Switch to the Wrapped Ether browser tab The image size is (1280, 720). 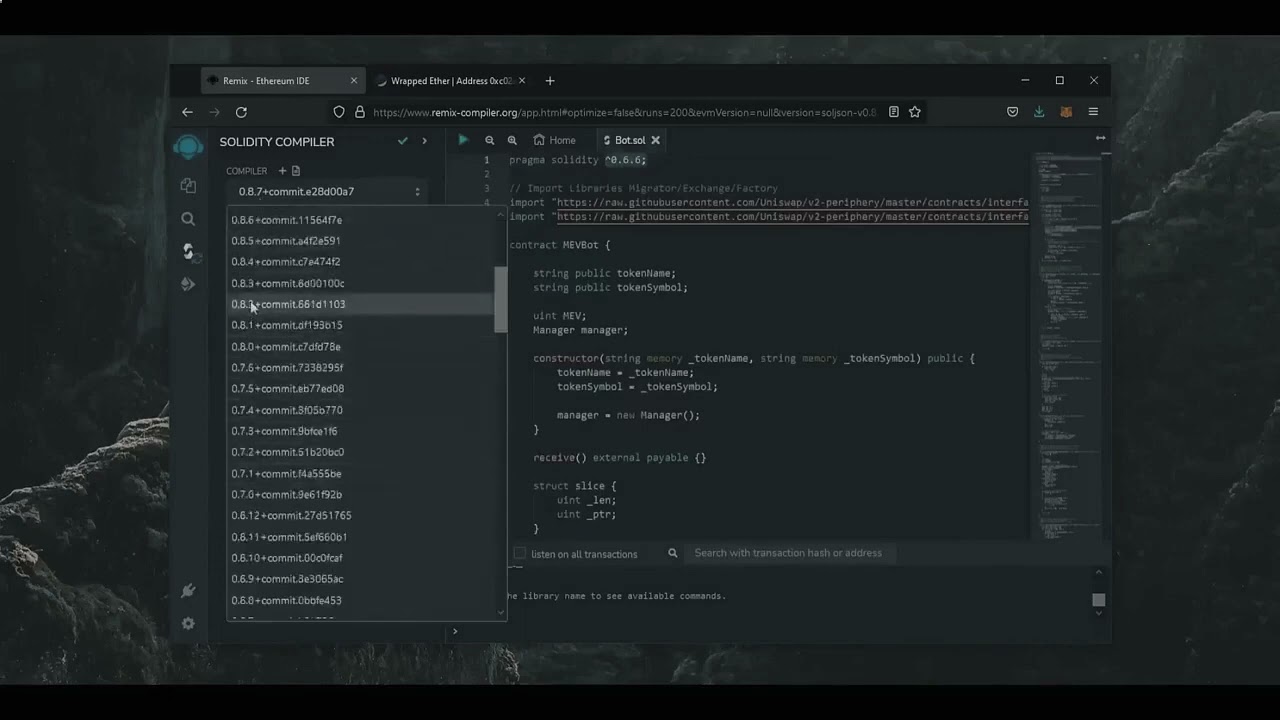tap(452, 81)
